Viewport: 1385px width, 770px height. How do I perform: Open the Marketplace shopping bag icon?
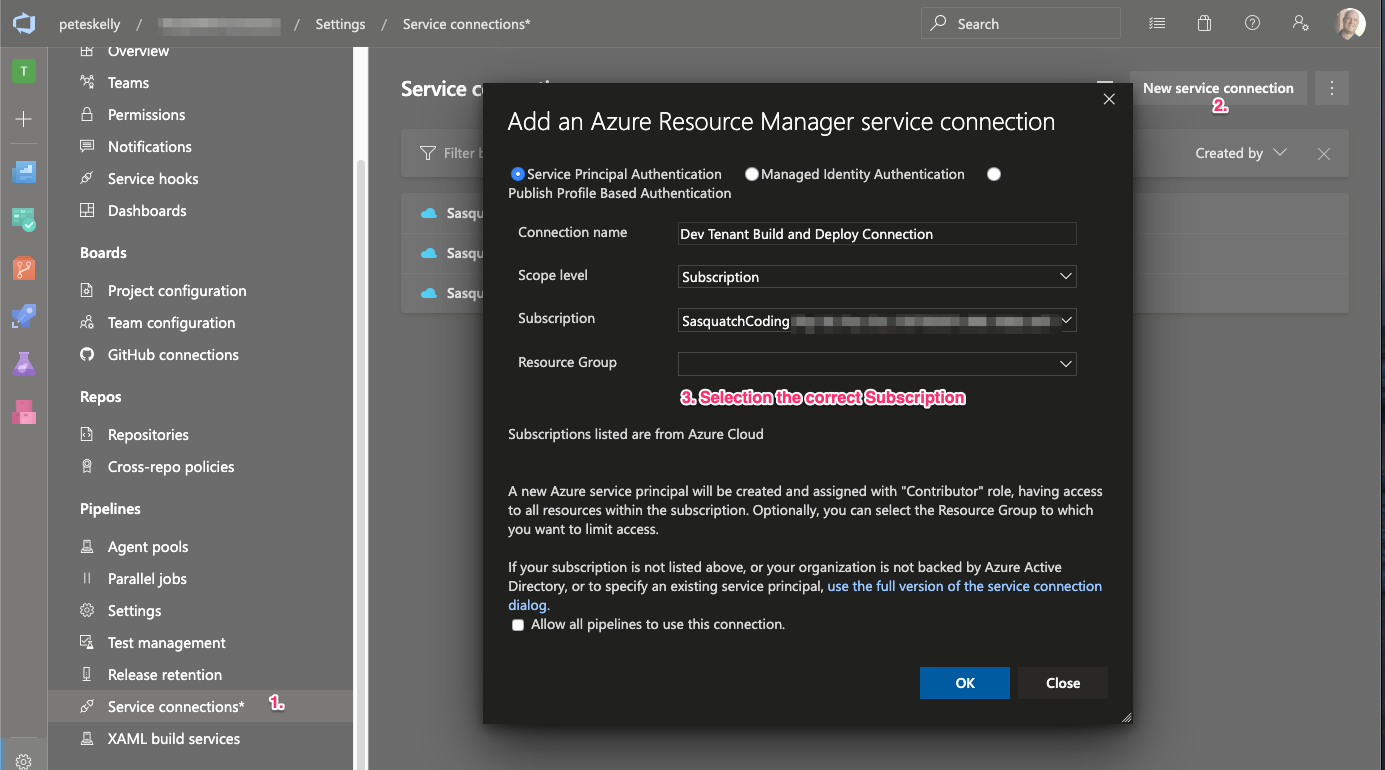[1205, 23]
